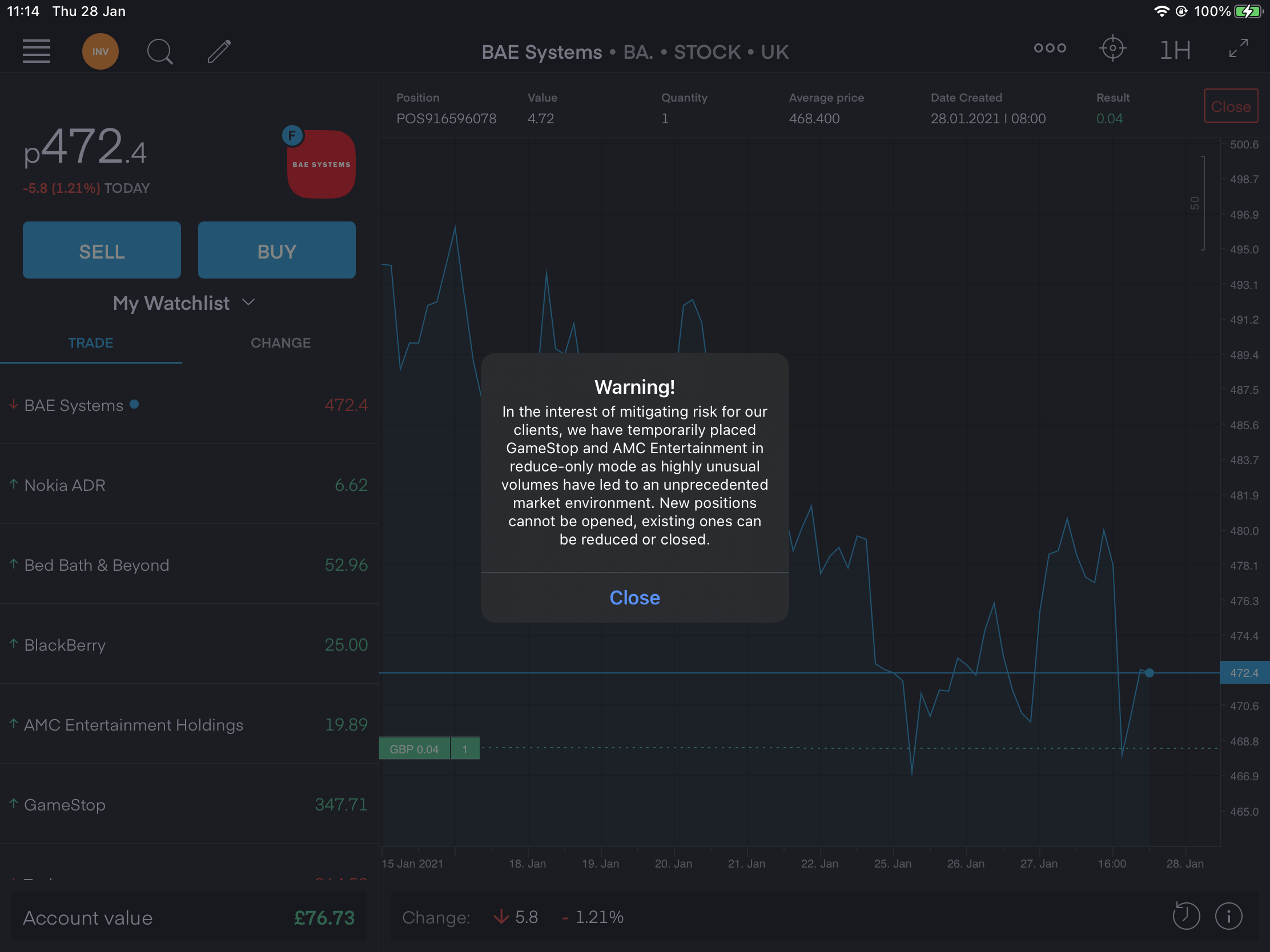Open the instrument info icon
The height and width of the screenshot is (952, 1270).
click(1229, 916)
